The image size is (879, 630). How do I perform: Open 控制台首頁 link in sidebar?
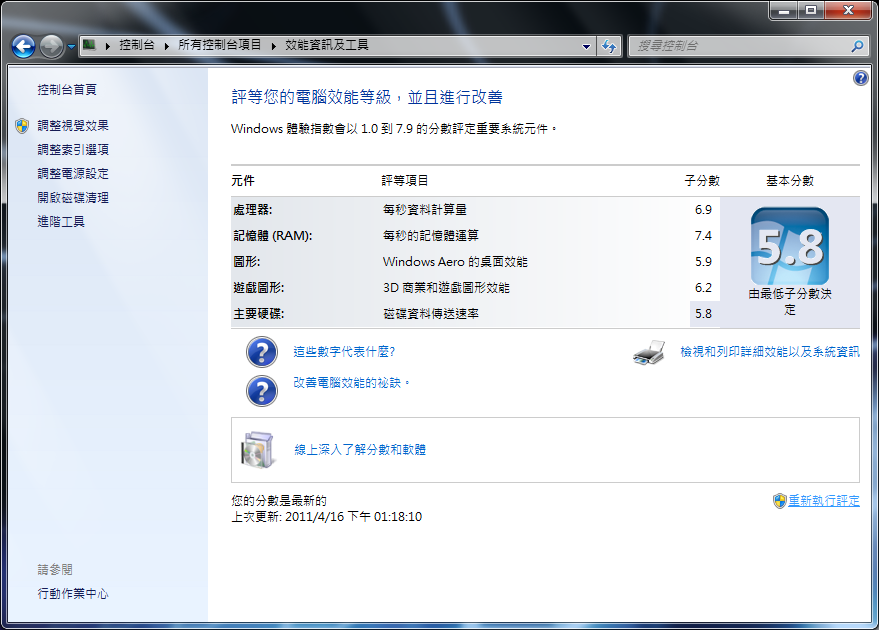point(67,90)
